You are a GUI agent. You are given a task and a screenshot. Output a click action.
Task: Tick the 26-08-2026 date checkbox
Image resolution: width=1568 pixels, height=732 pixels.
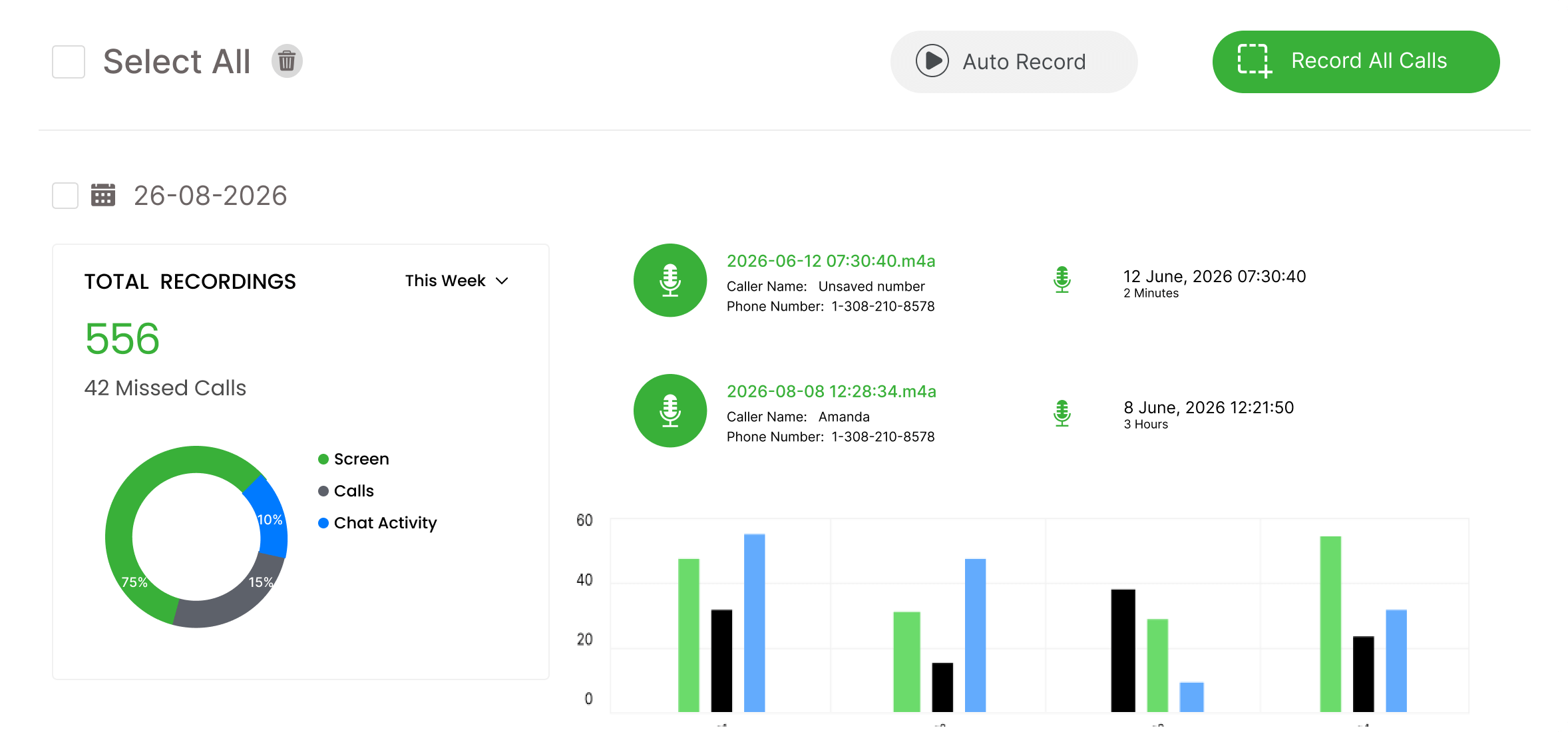coord(65,196)
